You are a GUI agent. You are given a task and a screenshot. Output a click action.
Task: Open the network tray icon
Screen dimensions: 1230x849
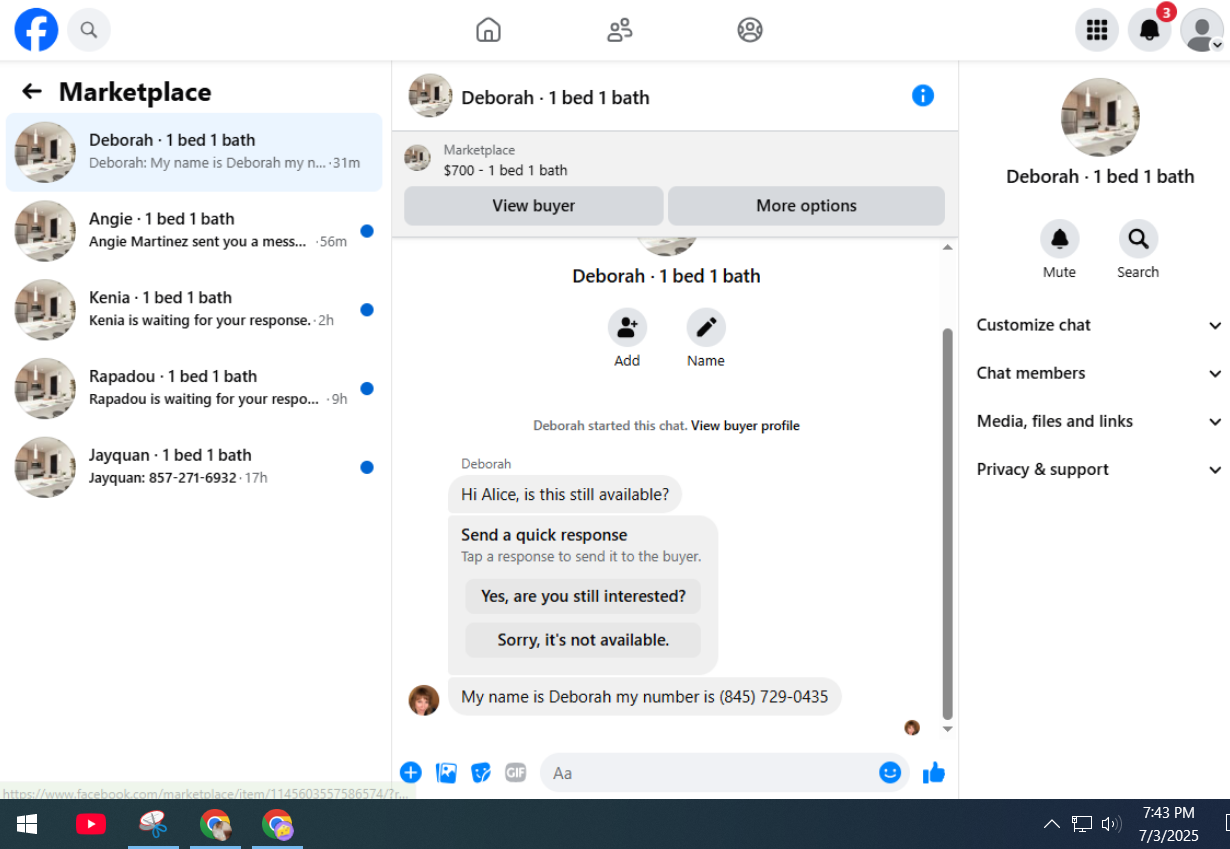1082,824
